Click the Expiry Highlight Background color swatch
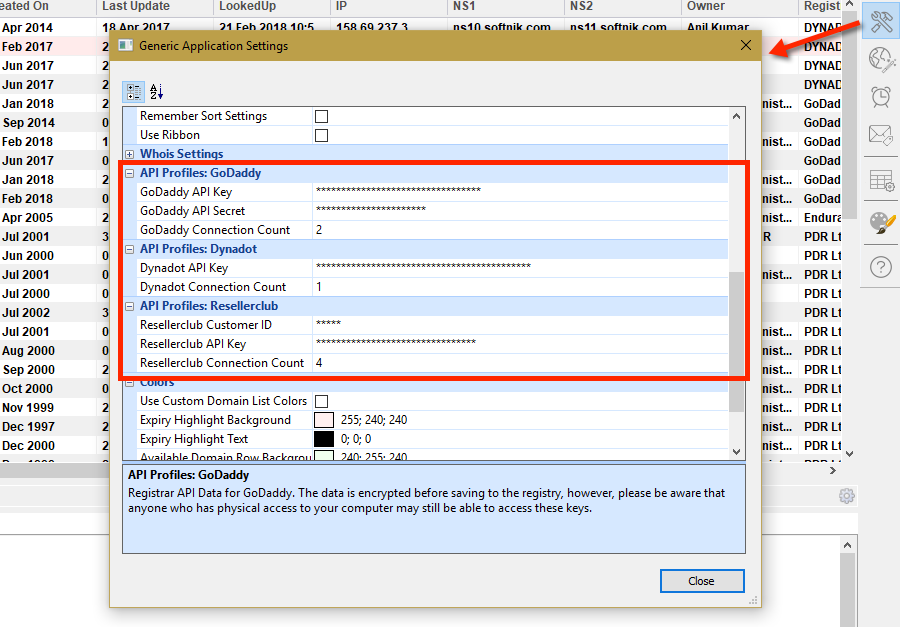Screen dimensions: 900x627 (x=322, y=419)
